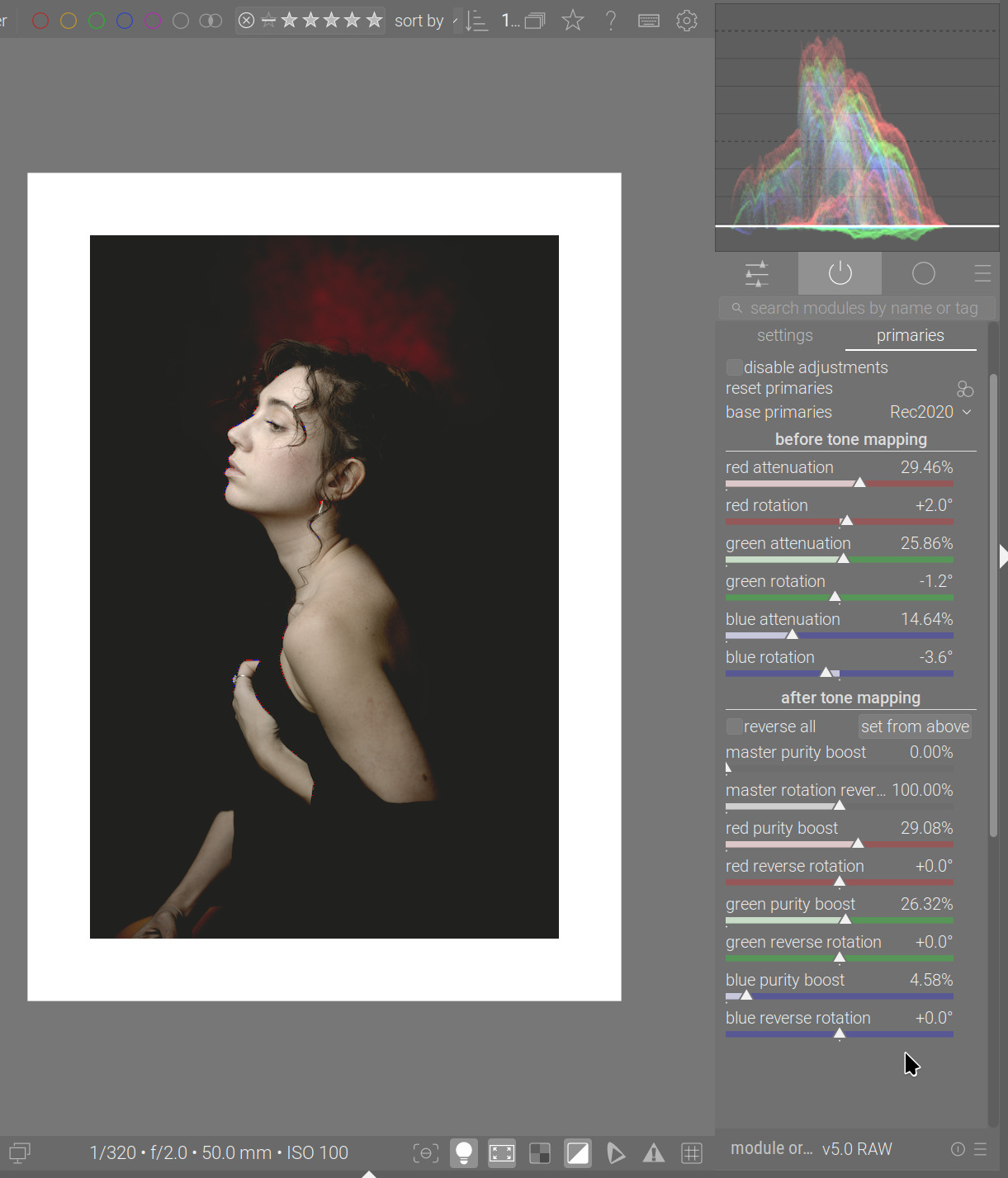This screenshot has height=1178, width=1008.
Task: Click exposure info 1/320 f/2.0 text
Action: (219, 1152)
